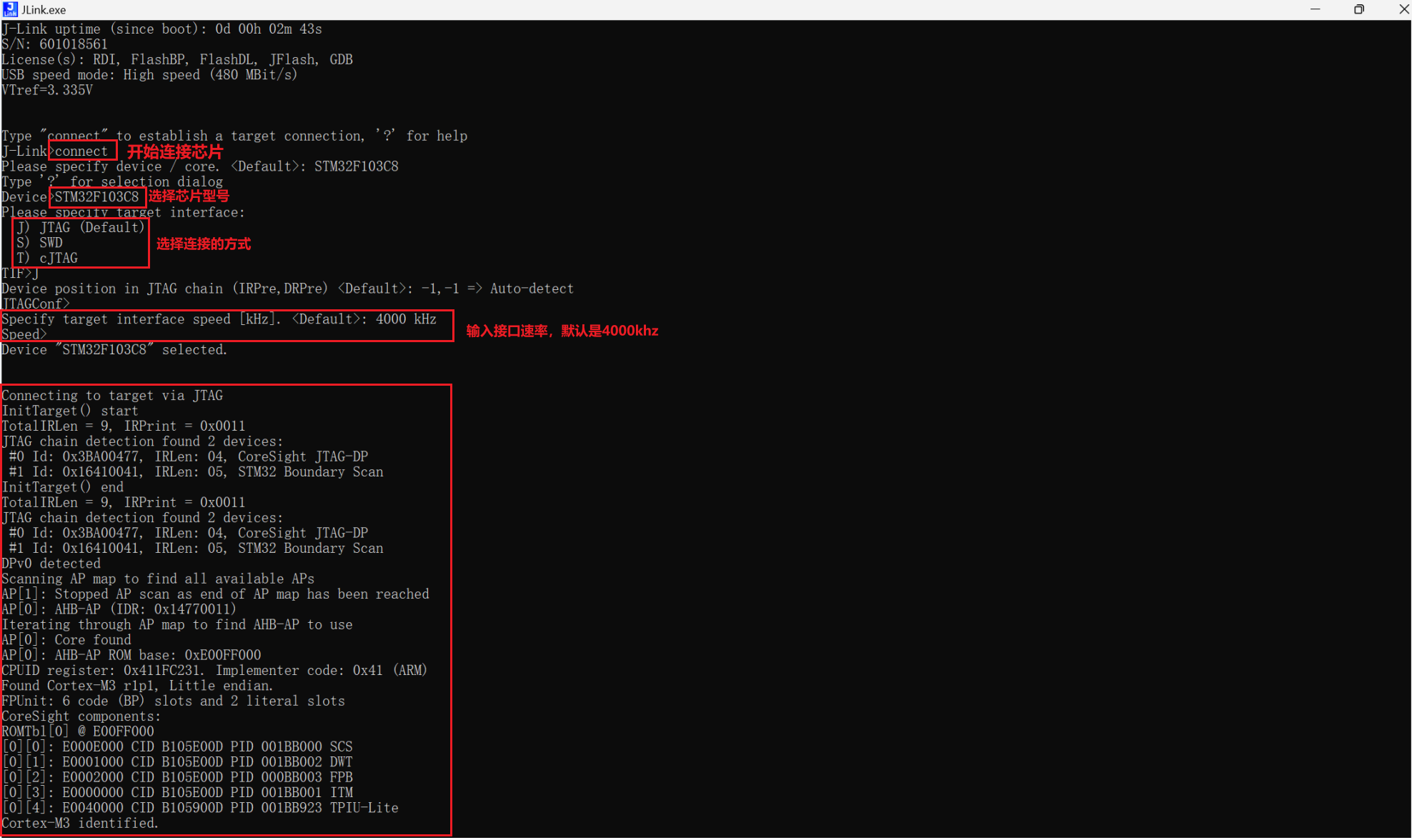Click the TIF>J prompt line
Screen dimensions: 1412x840
coord(20,274)
